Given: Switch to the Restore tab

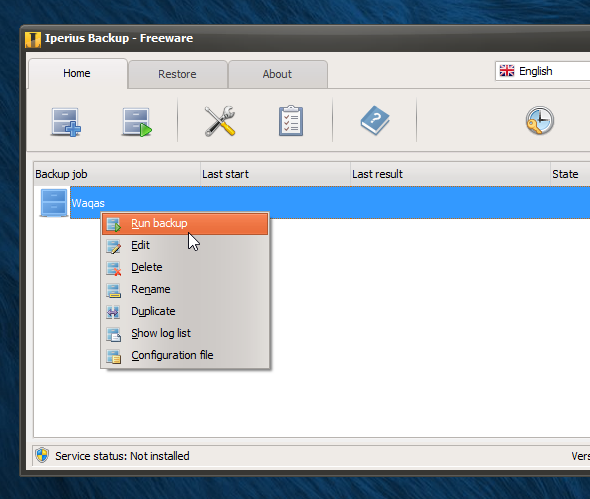Looking at the screenshot, I should pos(177,74).
